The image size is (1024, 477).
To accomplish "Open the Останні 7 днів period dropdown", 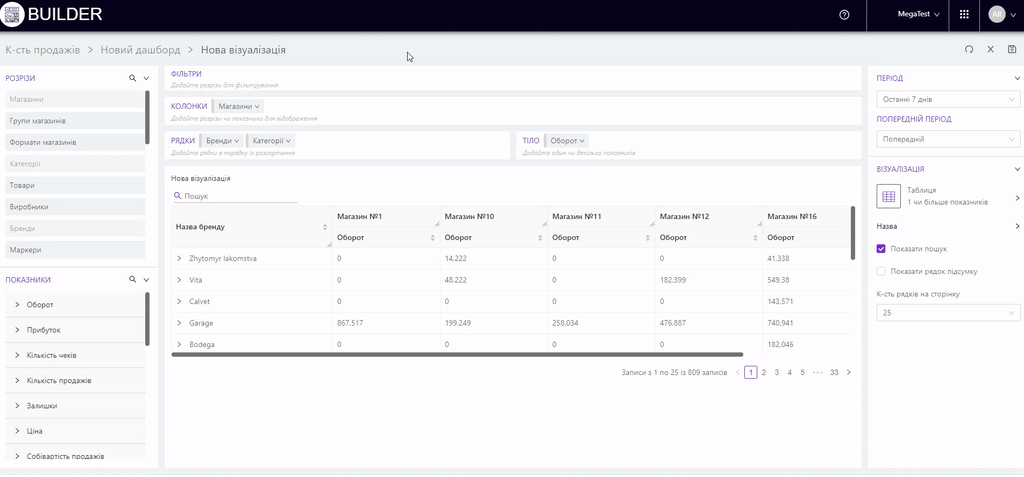I will point(947,99).
